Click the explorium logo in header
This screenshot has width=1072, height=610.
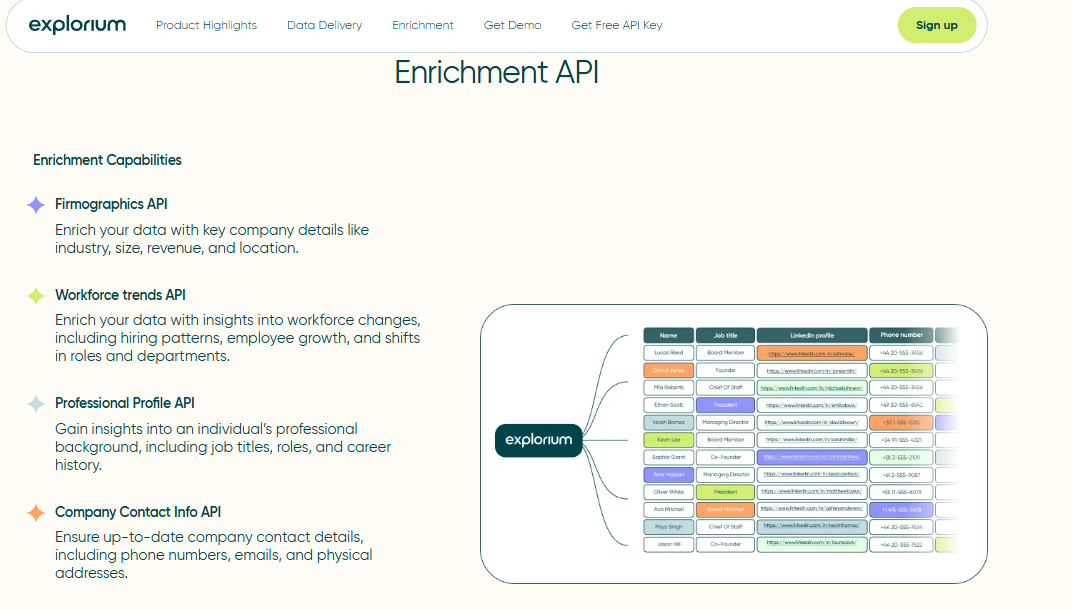tap(77, 25)
